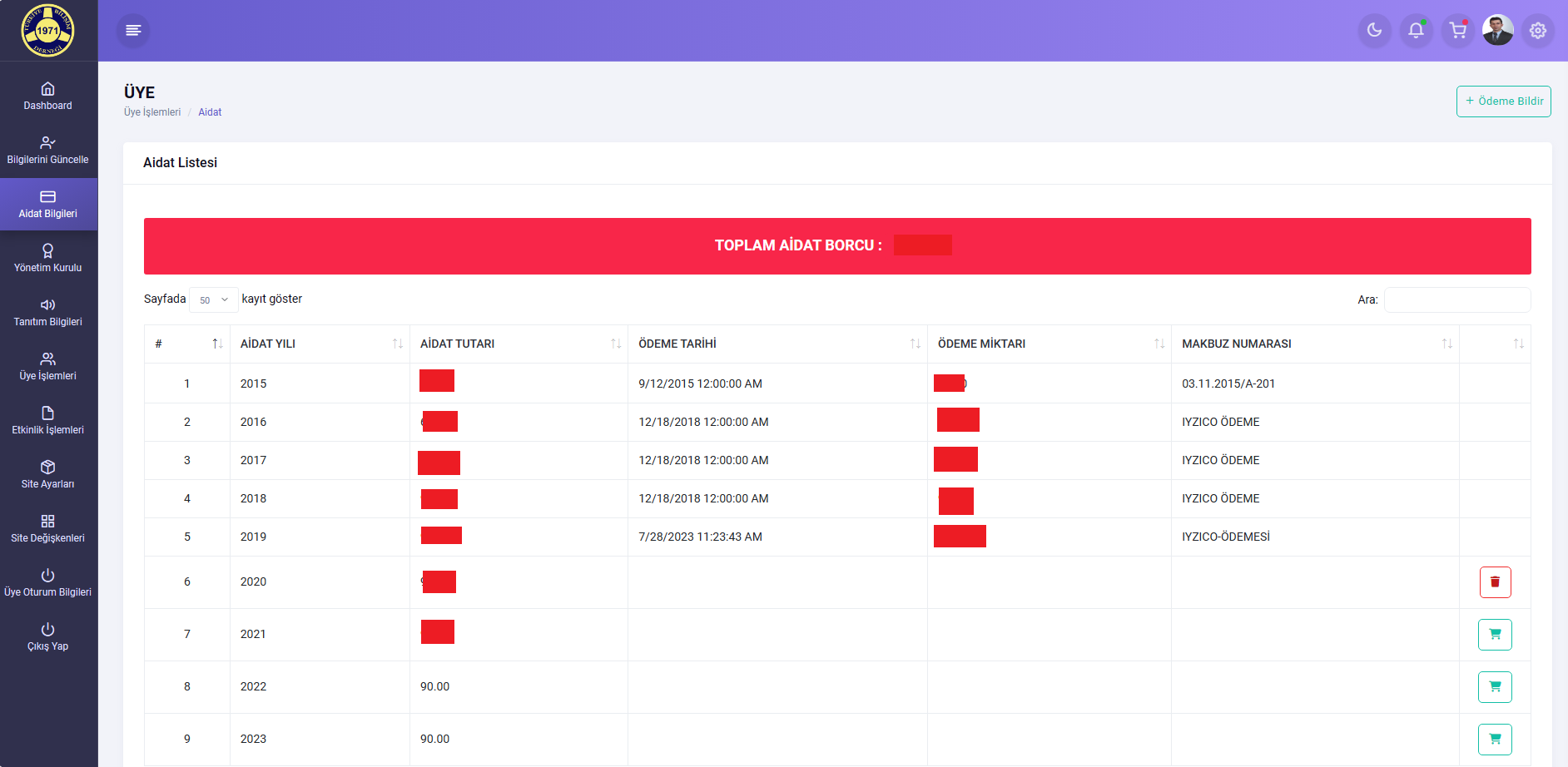
Task: Click the TOPLAM AİDAT BORCU red banner
Action: [x=837, y=246]
